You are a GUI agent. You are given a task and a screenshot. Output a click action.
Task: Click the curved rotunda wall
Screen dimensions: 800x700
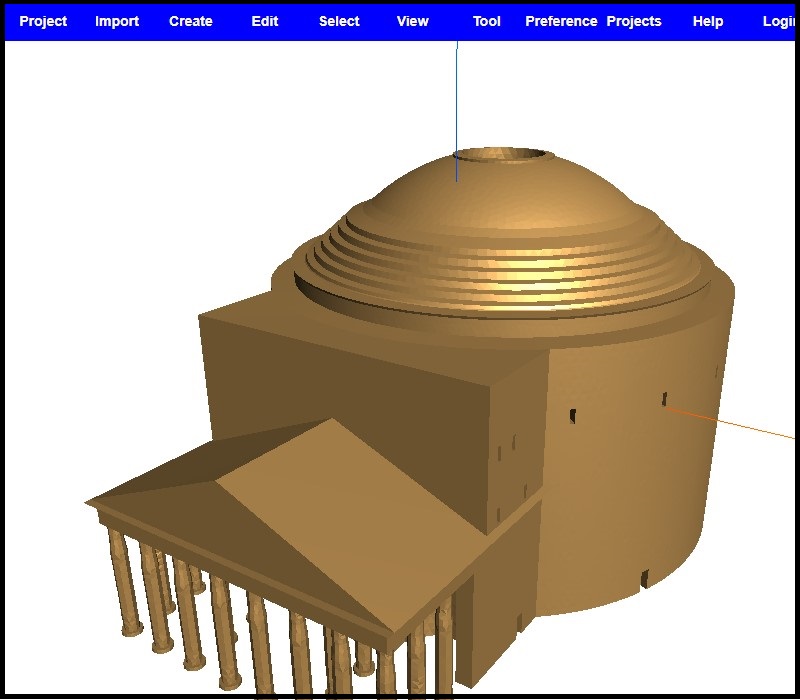[640, 480]
